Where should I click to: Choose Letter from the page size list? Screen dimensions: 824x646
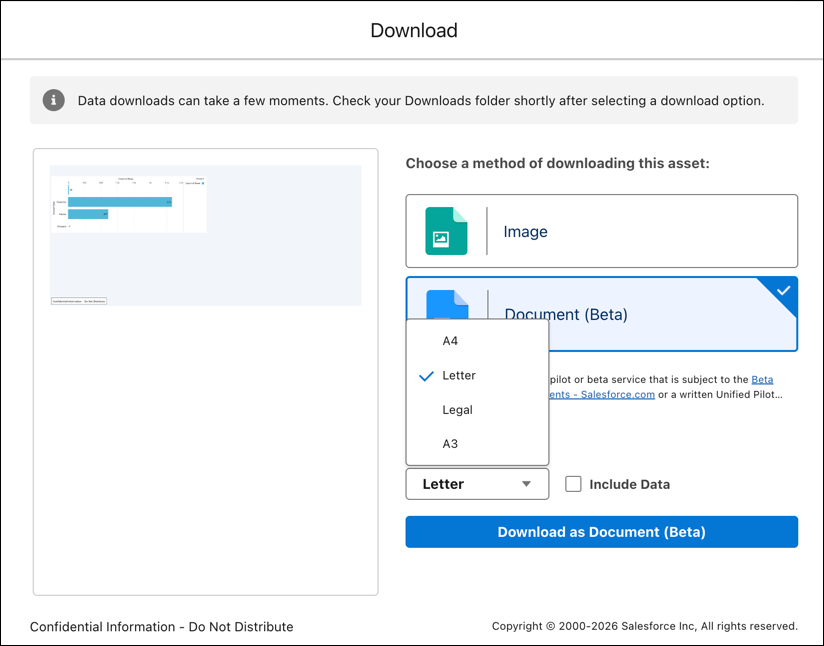[x=477, y=375]
